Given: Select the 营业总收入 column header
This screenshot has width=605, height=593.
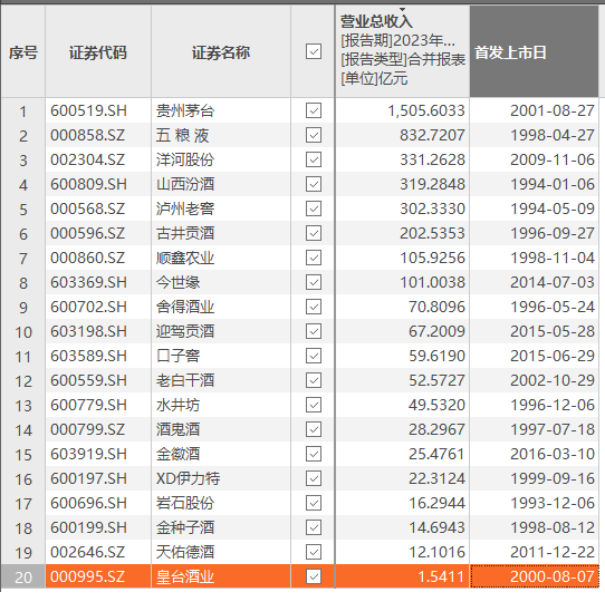Looking at the screenshot, I should pyautogui.click(x=402, y=51).
